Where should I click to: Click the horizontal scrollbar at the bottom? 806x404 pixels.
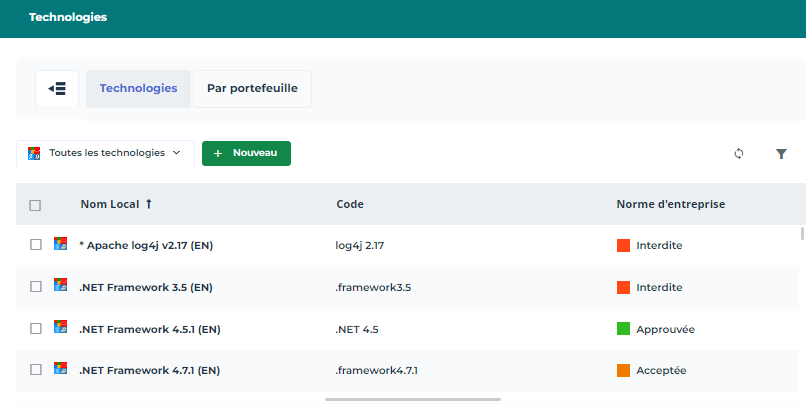coord(412,399)
